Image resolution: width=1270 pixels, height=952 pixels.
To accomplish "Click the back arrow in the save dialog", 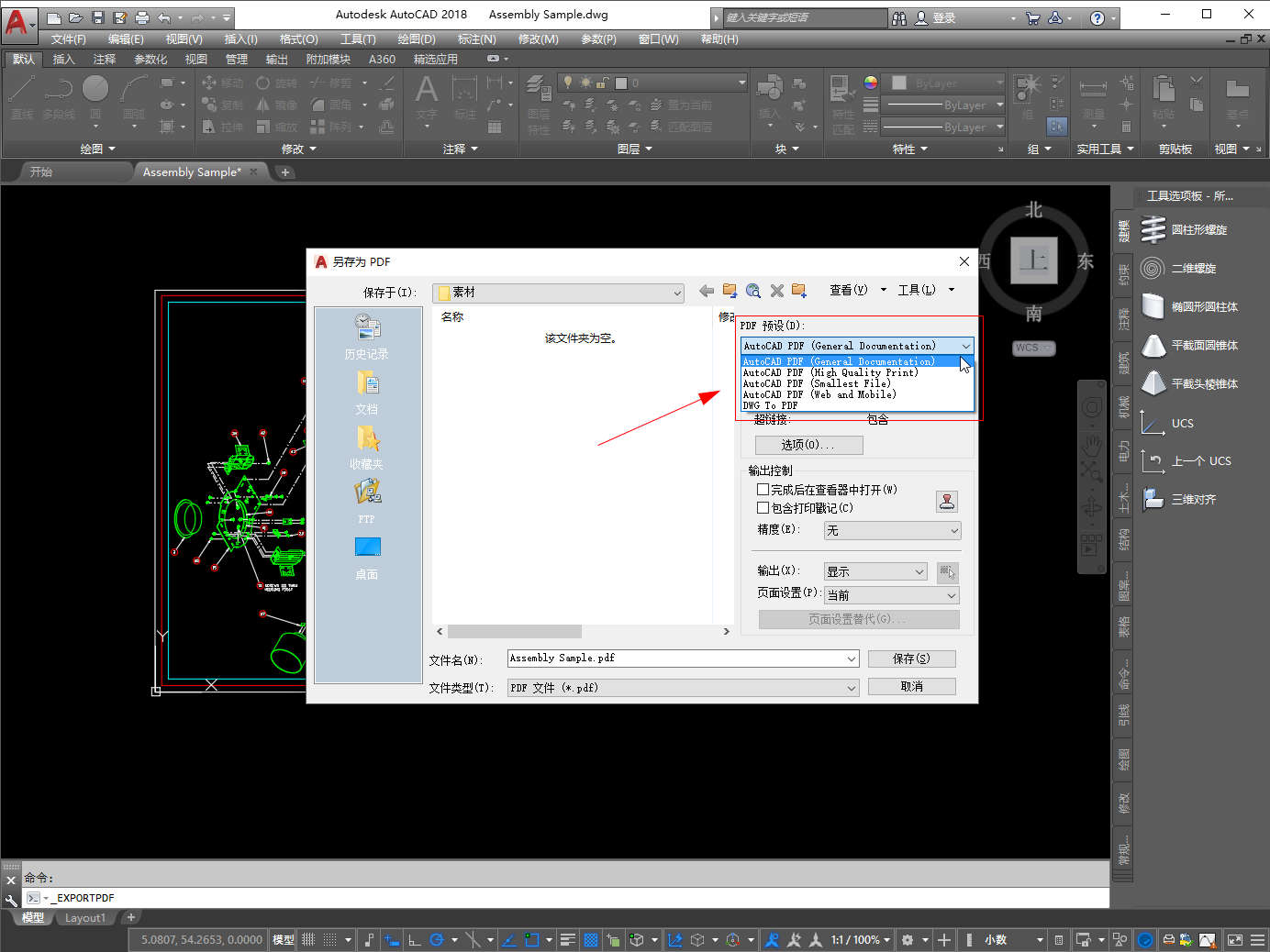I will click(706, 291).
